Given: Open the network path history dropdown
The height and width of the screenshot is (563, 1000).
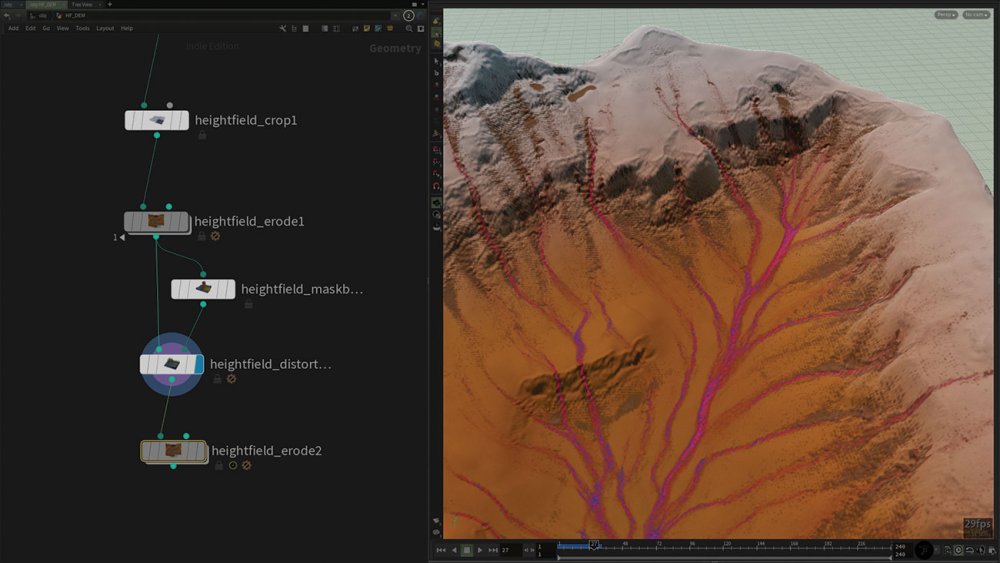Looking at the screenshot, I should click(395, 15).
